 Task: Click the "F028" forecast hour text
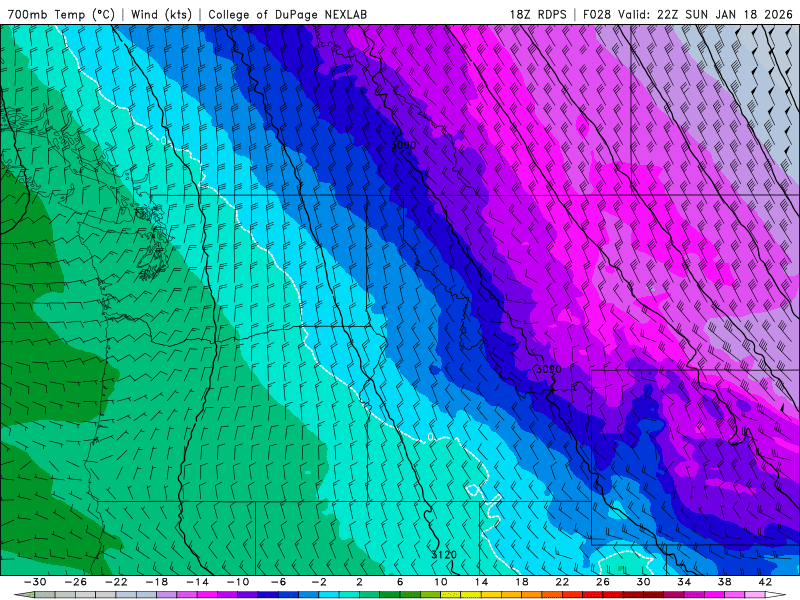[x=596, y=14]
